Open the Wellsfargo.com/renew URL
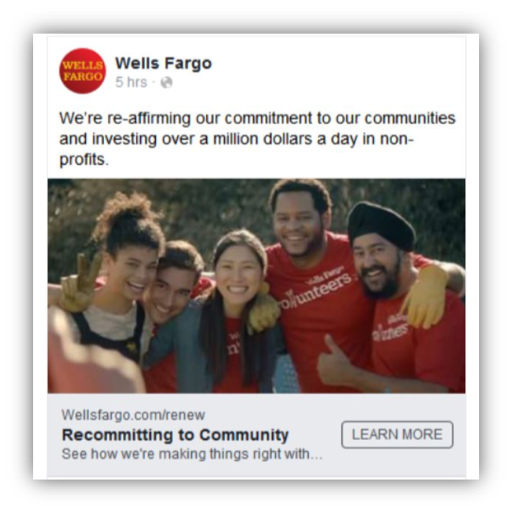The height and width of the screenshot is (510, 510). coord(133,415)
